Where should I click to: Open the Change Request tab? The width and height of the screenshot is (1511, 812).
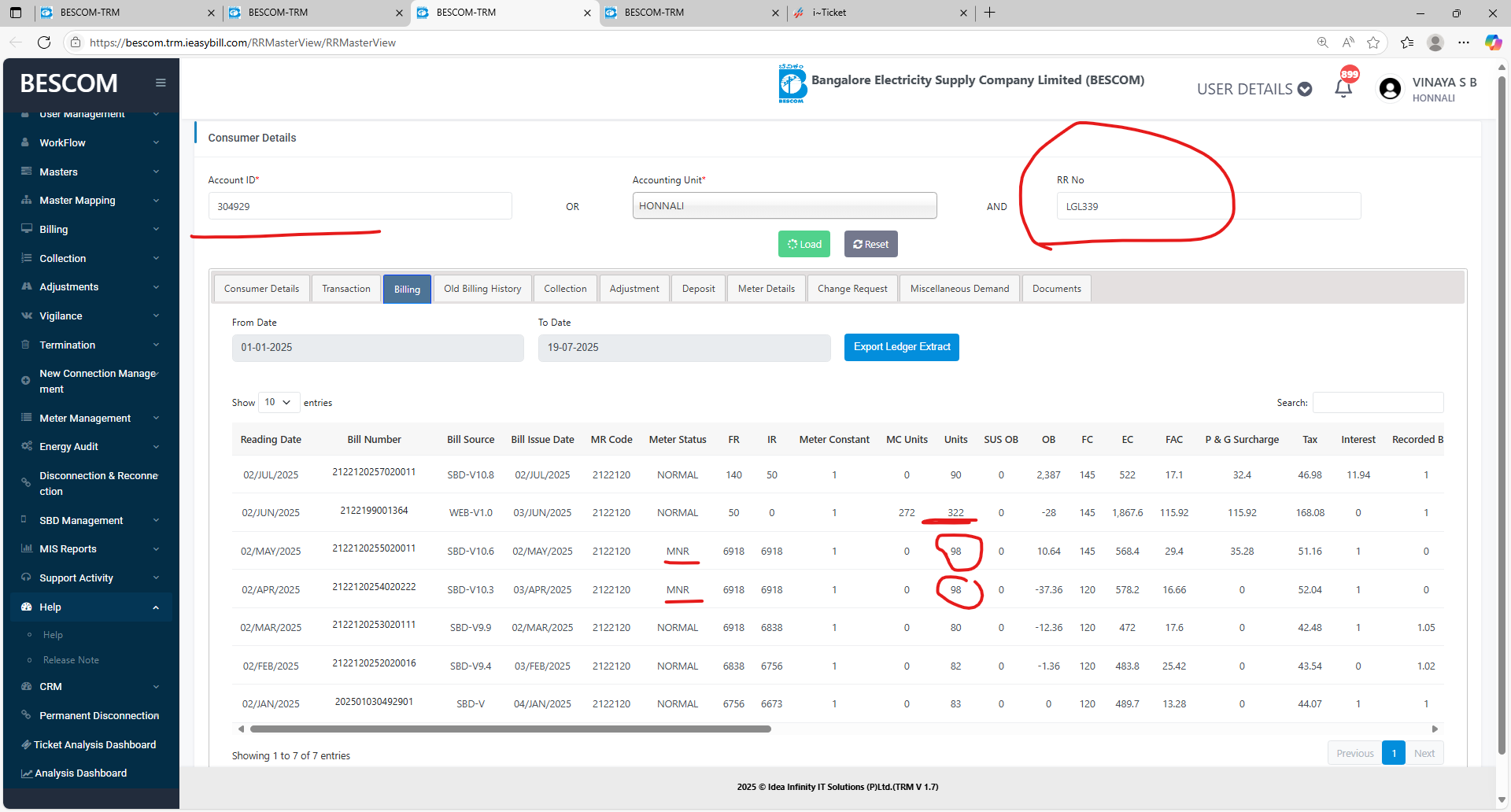[852, 289]
